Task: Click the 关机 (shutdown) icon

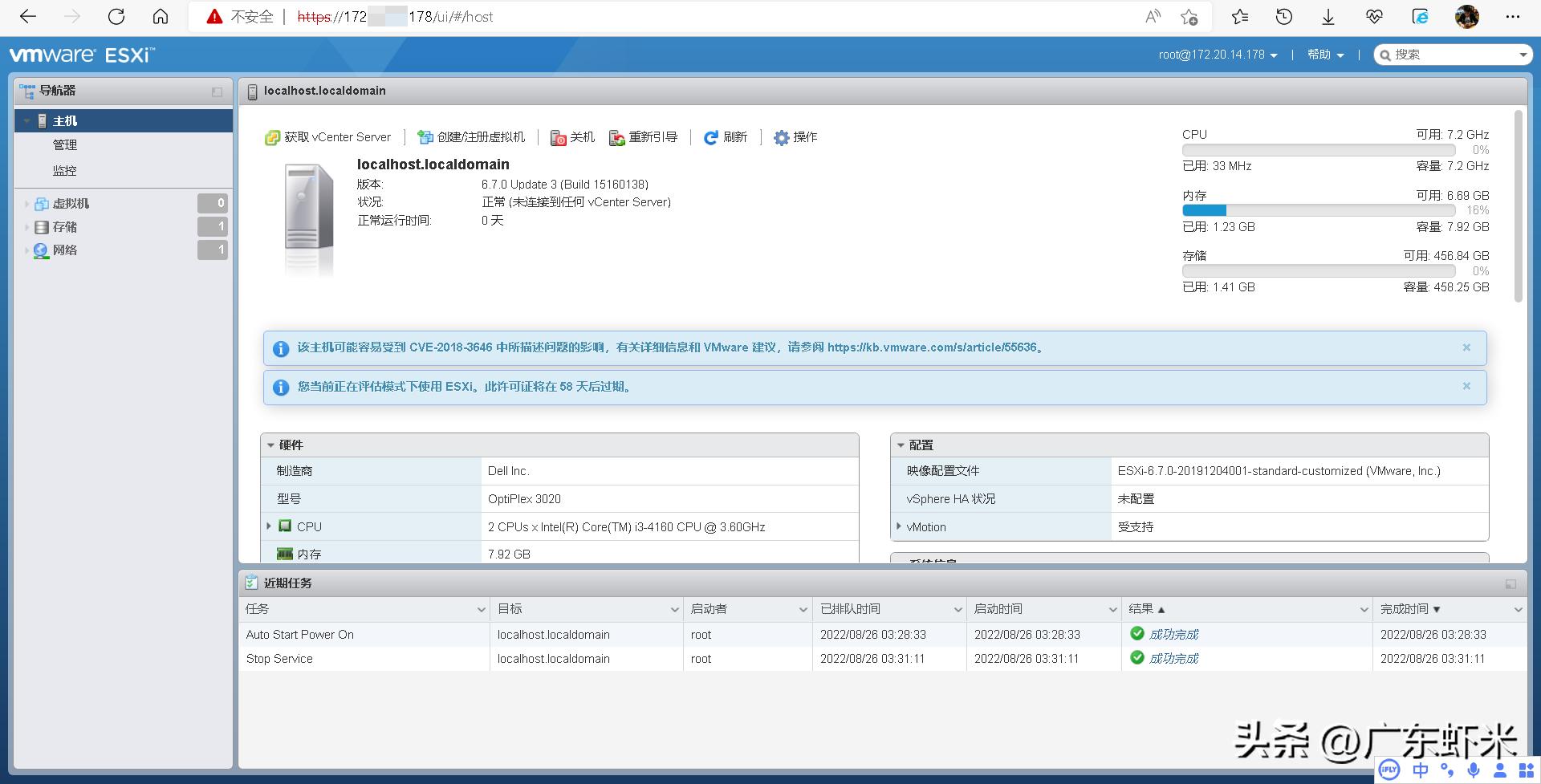Action: click(558, 137)
